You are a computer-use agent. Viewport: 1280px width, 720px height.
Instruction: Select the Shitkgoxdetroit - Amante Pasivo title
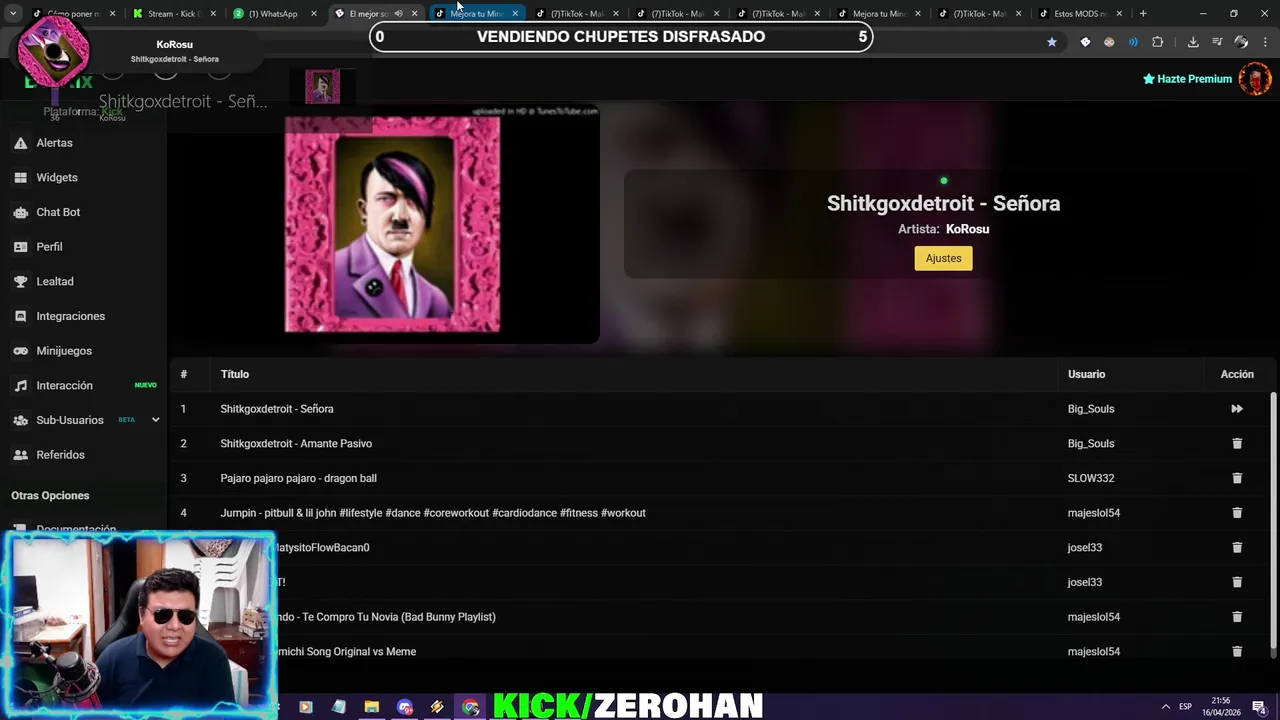(296, 443)
